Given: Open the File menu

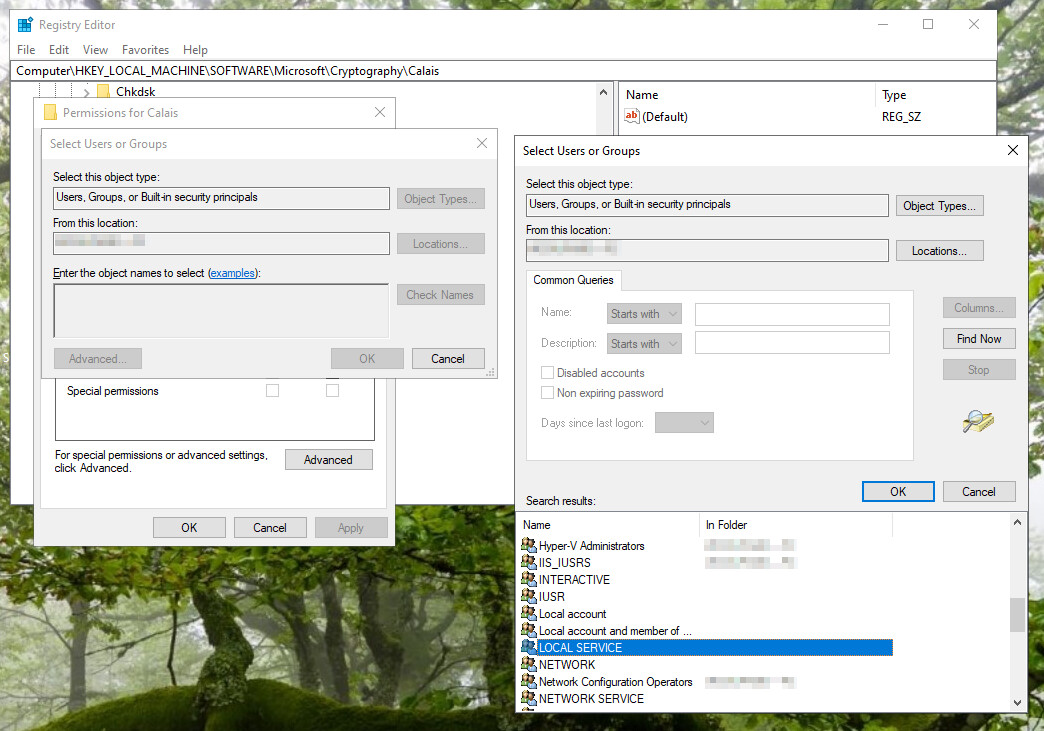Looking at the screenshot, I should coord(26,50).
